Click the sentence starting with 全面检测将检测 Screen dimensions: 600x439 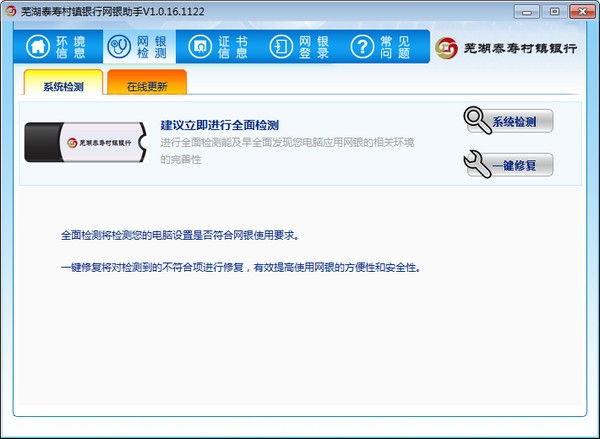(x=179, y=235)
